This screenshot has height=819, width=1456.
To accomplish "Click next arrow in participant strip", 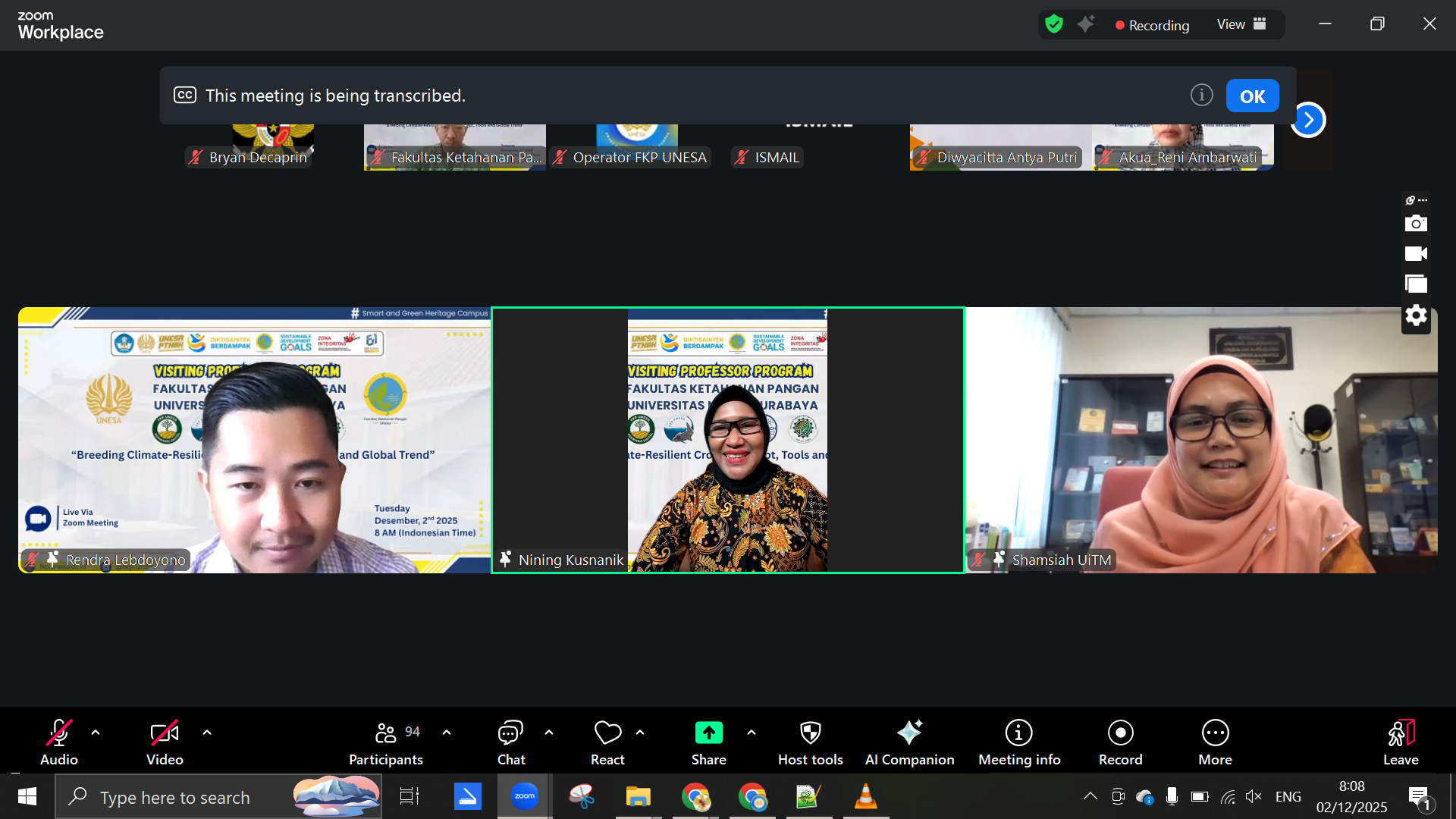I will [x=1308, y=120].
